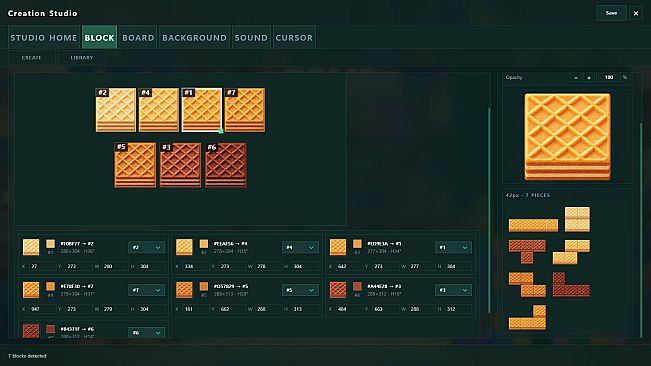Select the Create sub-tab

pyautogui.click(x=32, y=58)
